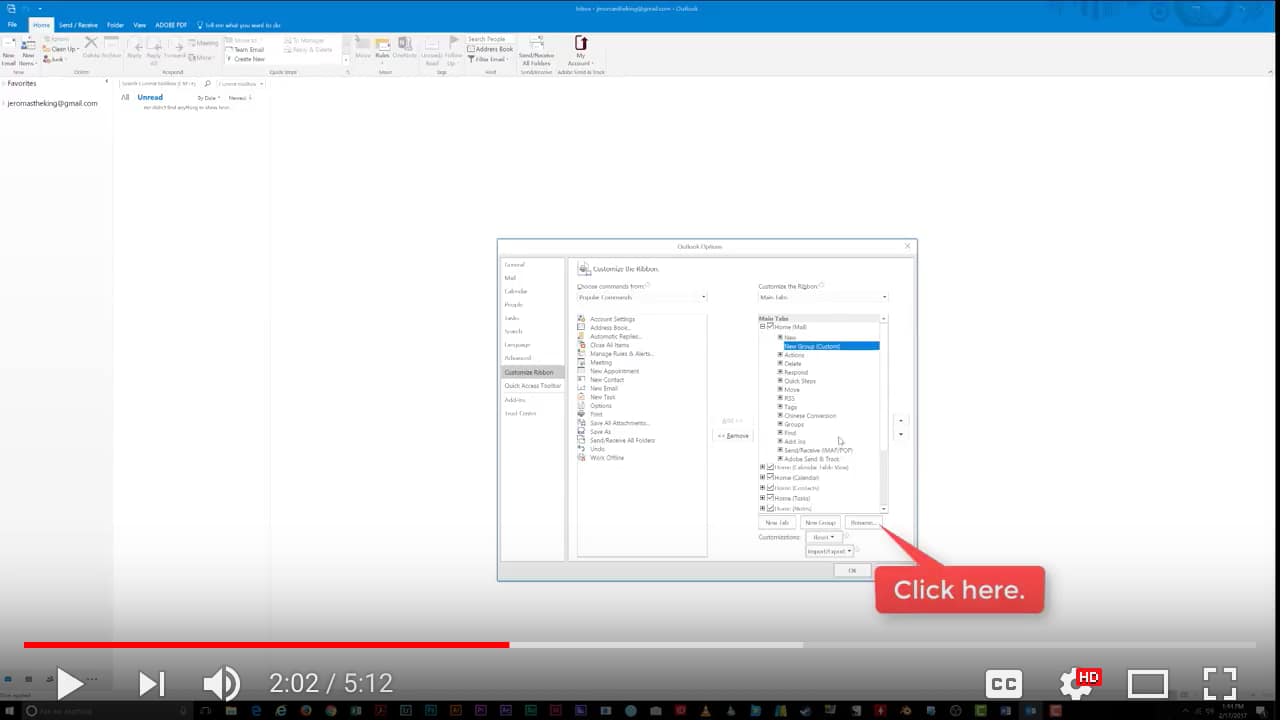Click Send/Receive All Folders
1288x728 pixels.
click(536, 50)
